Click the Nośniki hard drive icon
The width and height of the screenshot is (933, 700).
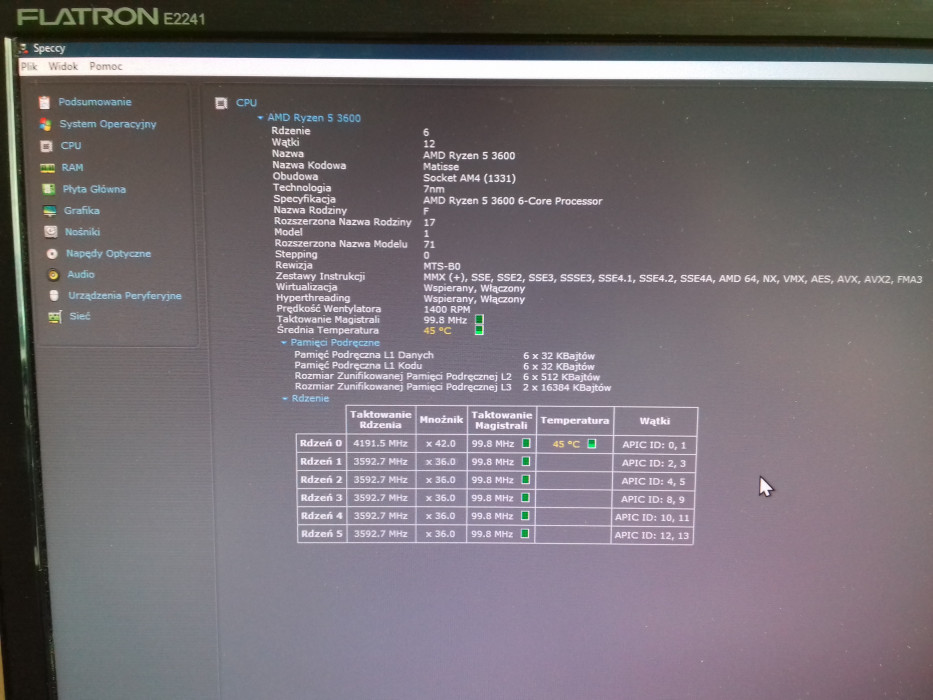[x=51, y=232]
